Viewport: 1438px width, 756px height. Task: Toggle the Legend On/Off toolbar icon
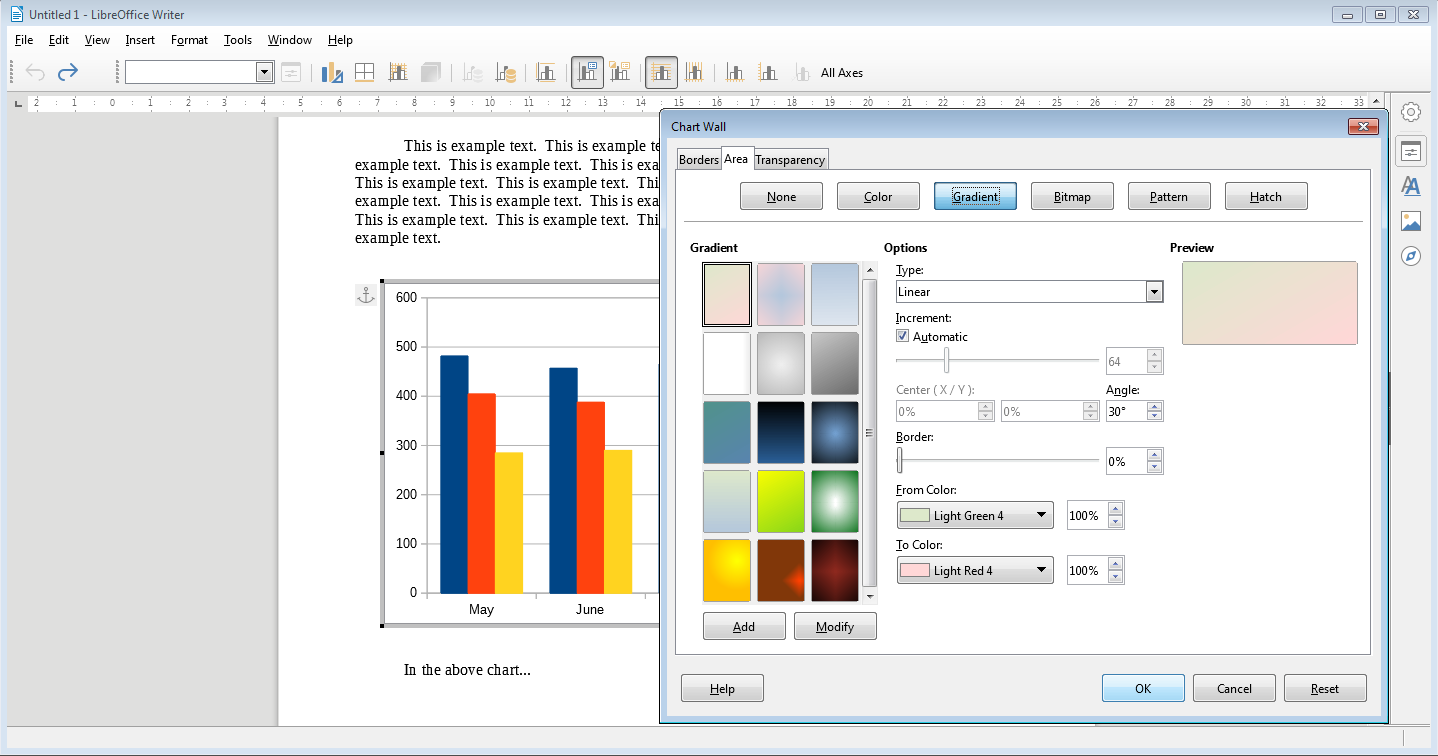[x=587, y=72]
